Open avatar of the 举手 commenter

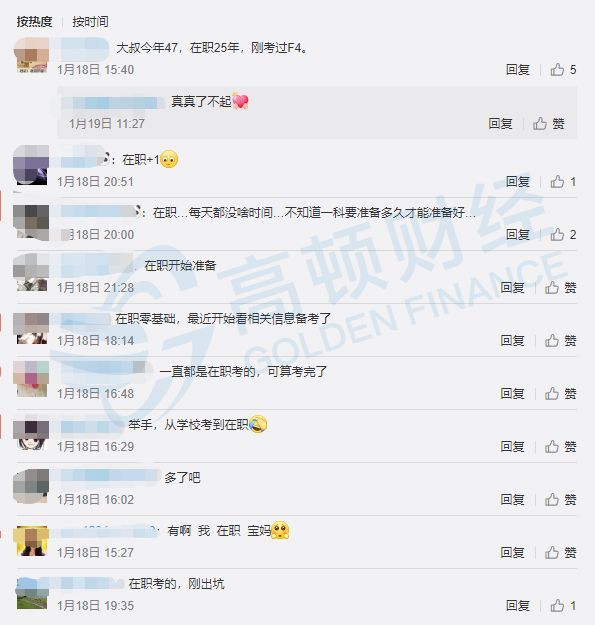(31, 435)
